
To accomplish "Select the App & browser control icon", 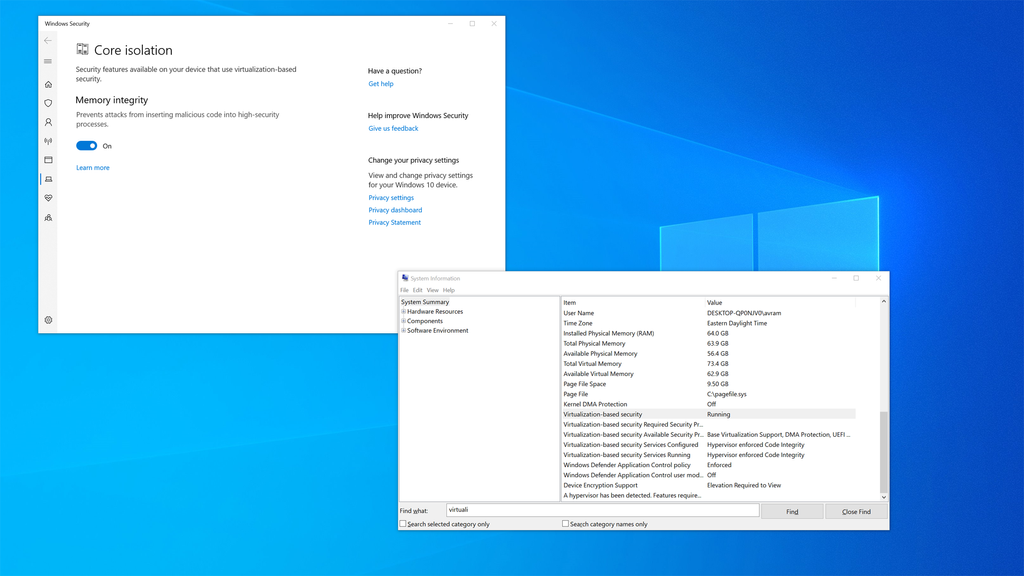I will [x=47, y=160].
